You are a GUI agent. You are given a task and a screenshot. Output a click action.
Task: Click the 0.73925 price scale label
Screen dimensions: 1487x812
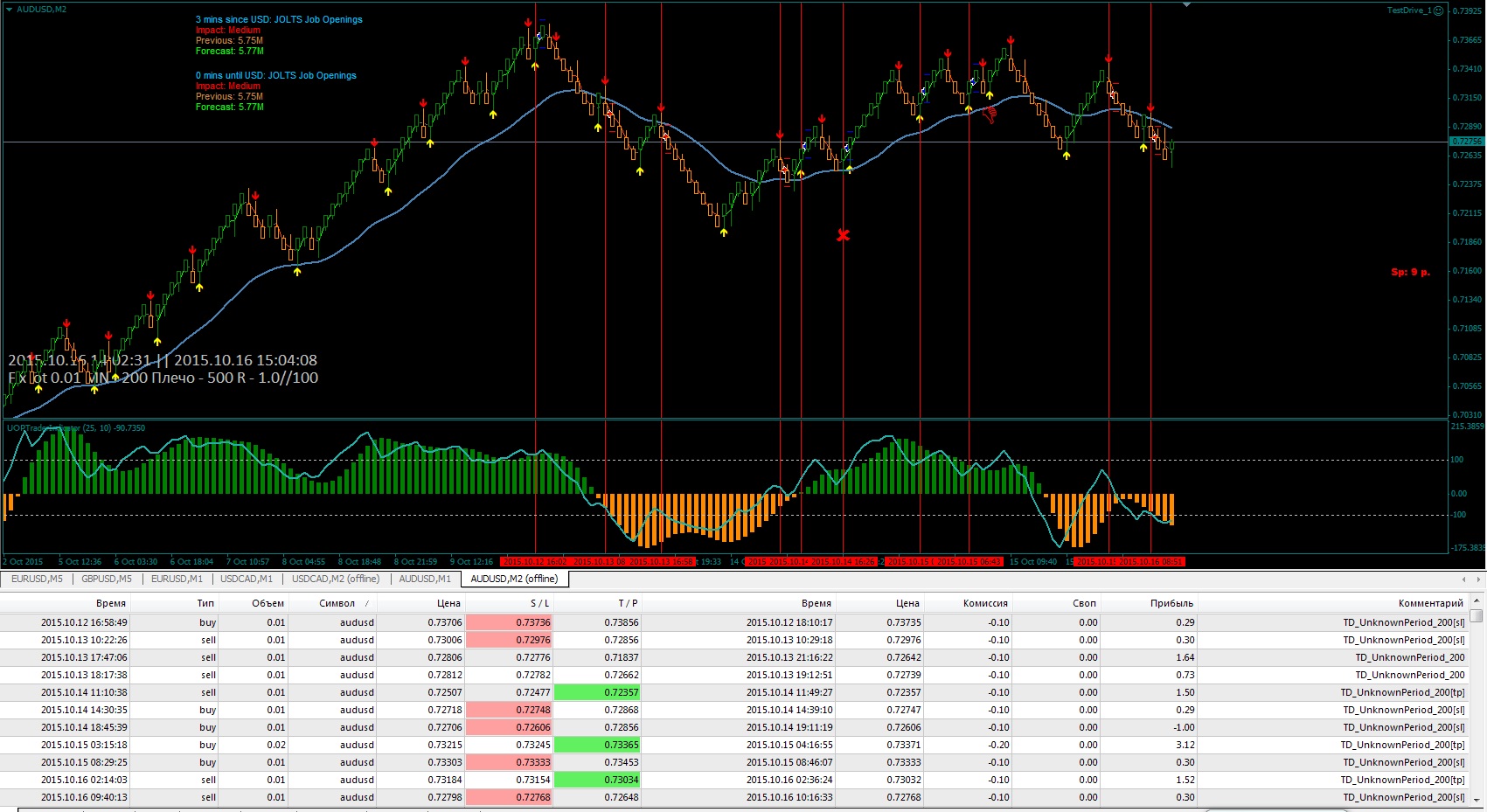1467,11
